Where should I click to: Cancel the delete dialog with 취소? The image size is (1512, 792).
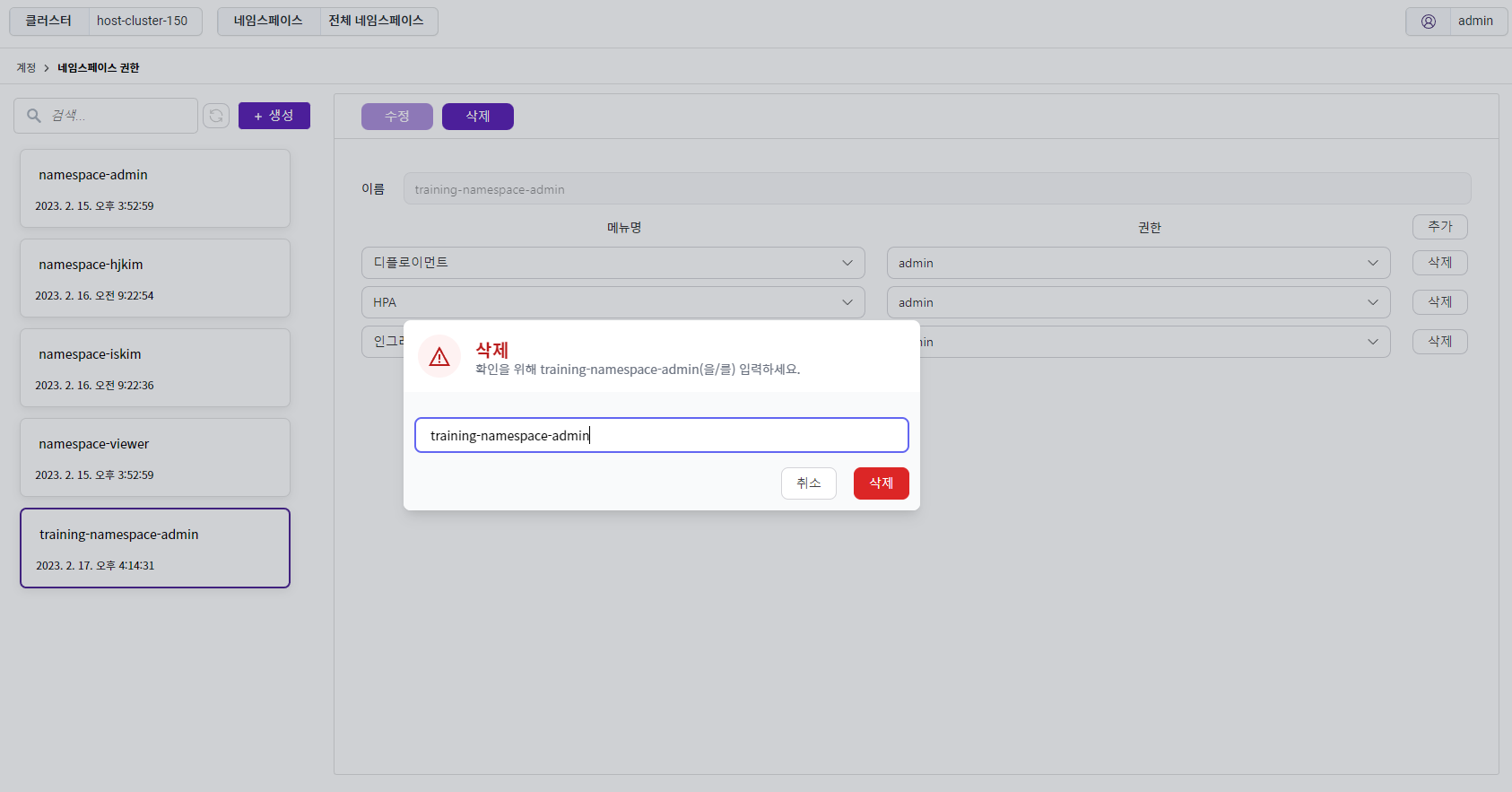tap(809, 483)
